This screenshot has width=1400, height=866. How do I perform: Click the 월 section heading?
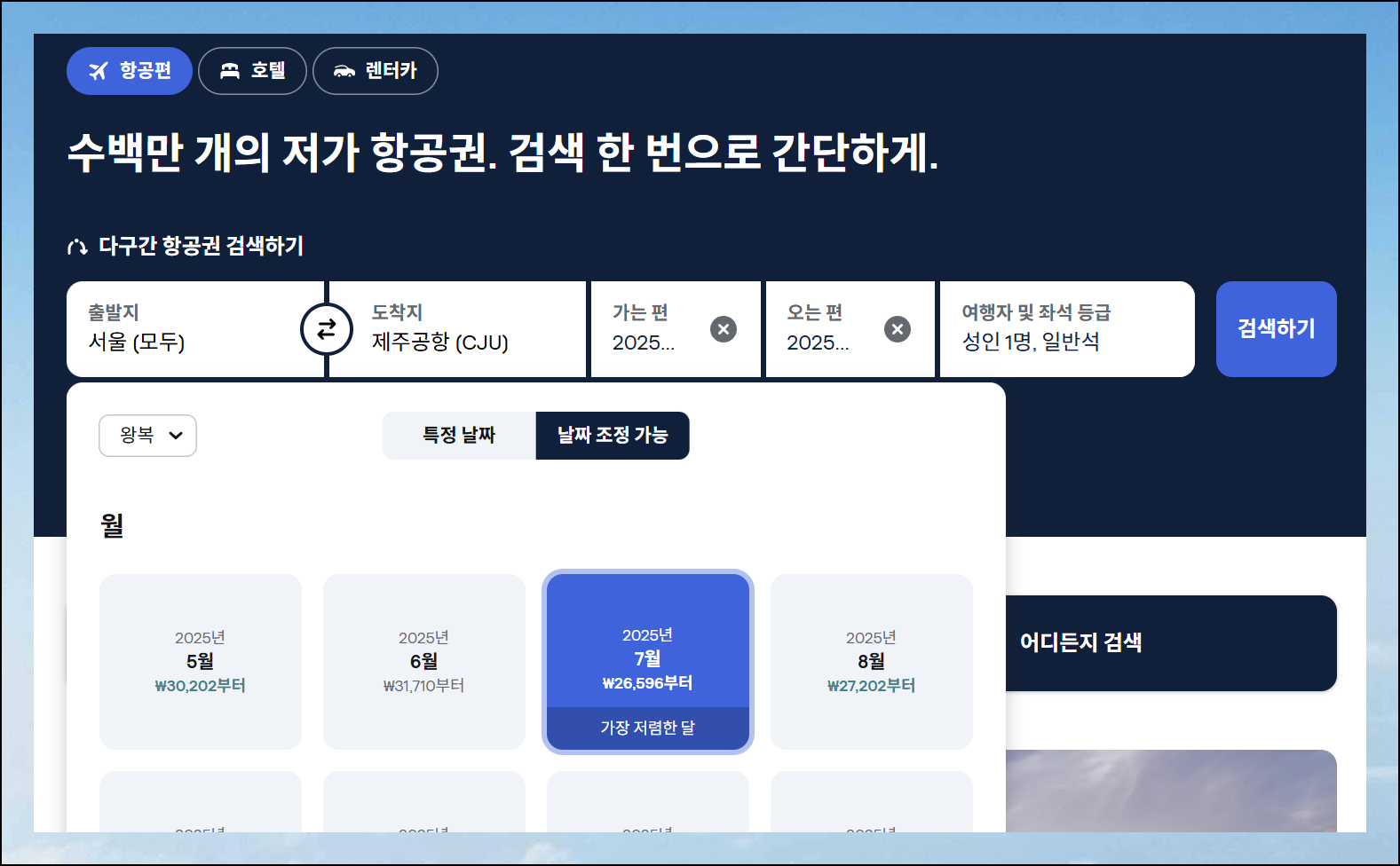[x=112, y=525]
